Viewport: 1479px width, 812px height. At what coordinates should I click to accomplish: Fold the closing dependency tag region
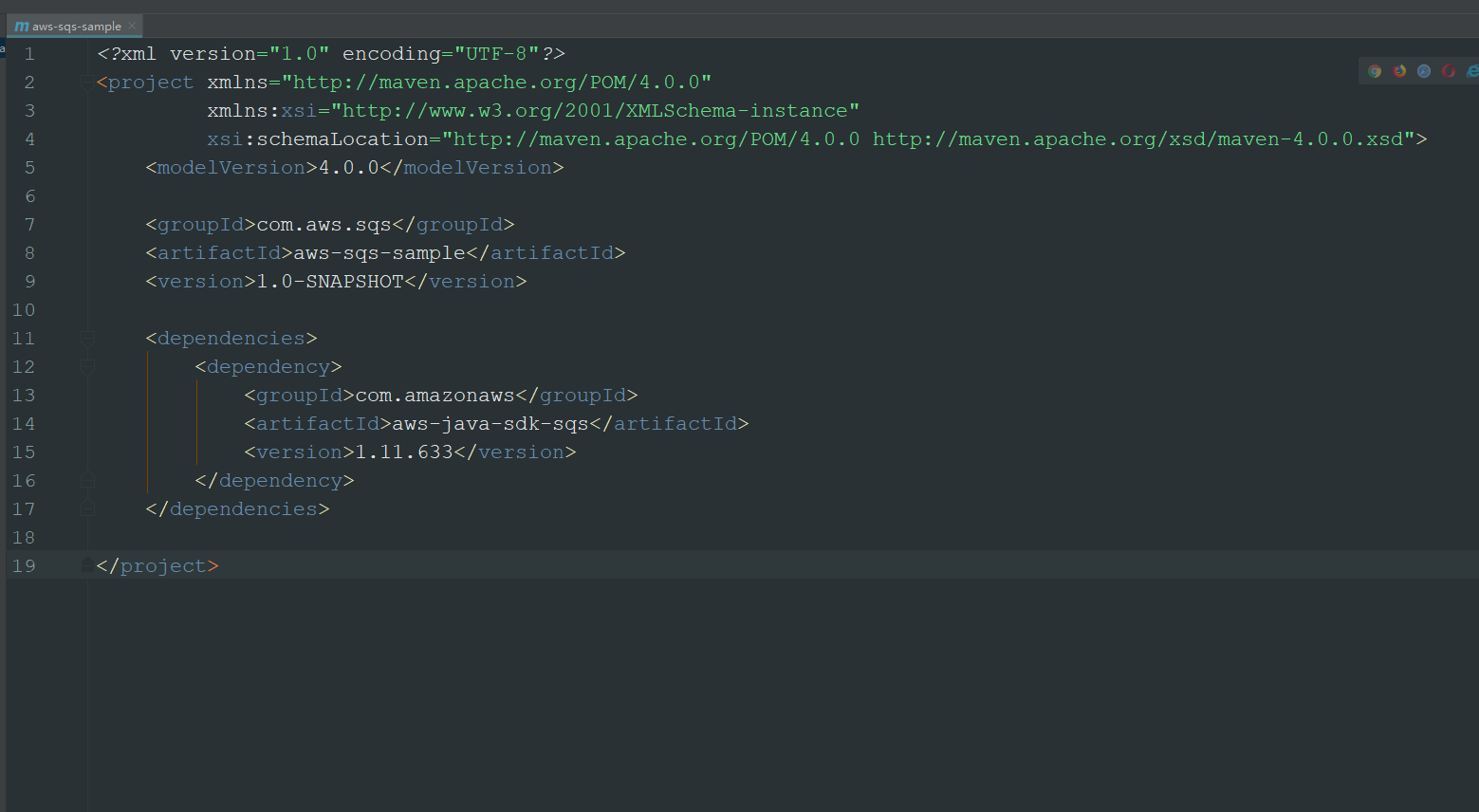pos(87,480)
